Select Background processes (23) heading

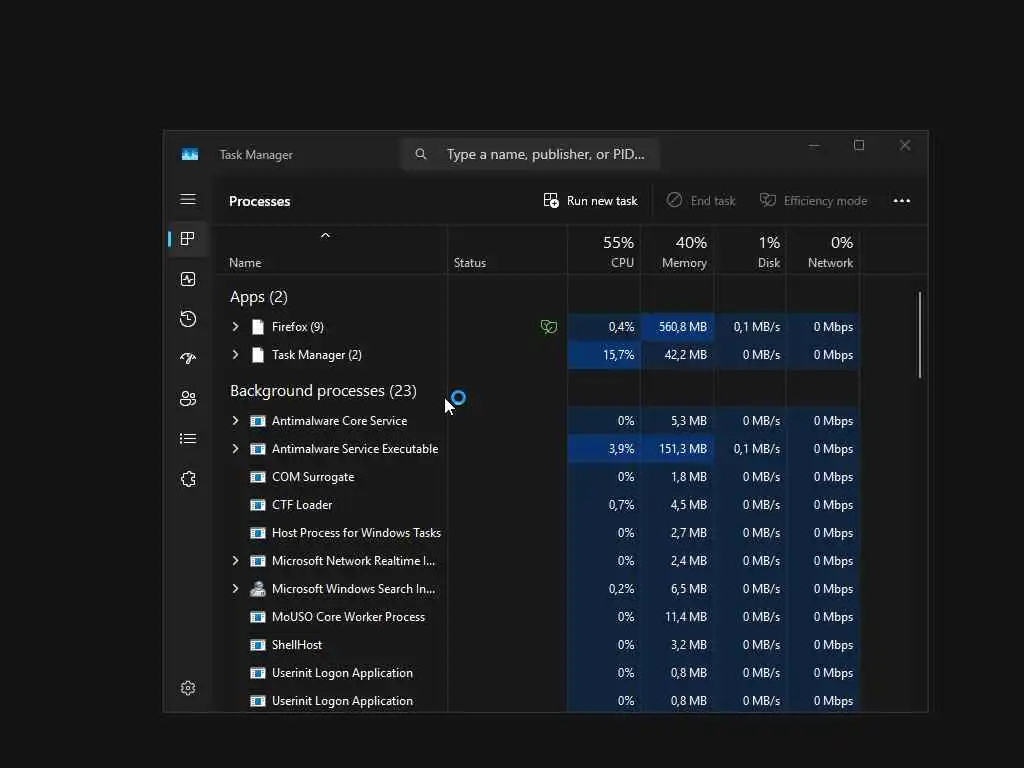pos(323,391)
